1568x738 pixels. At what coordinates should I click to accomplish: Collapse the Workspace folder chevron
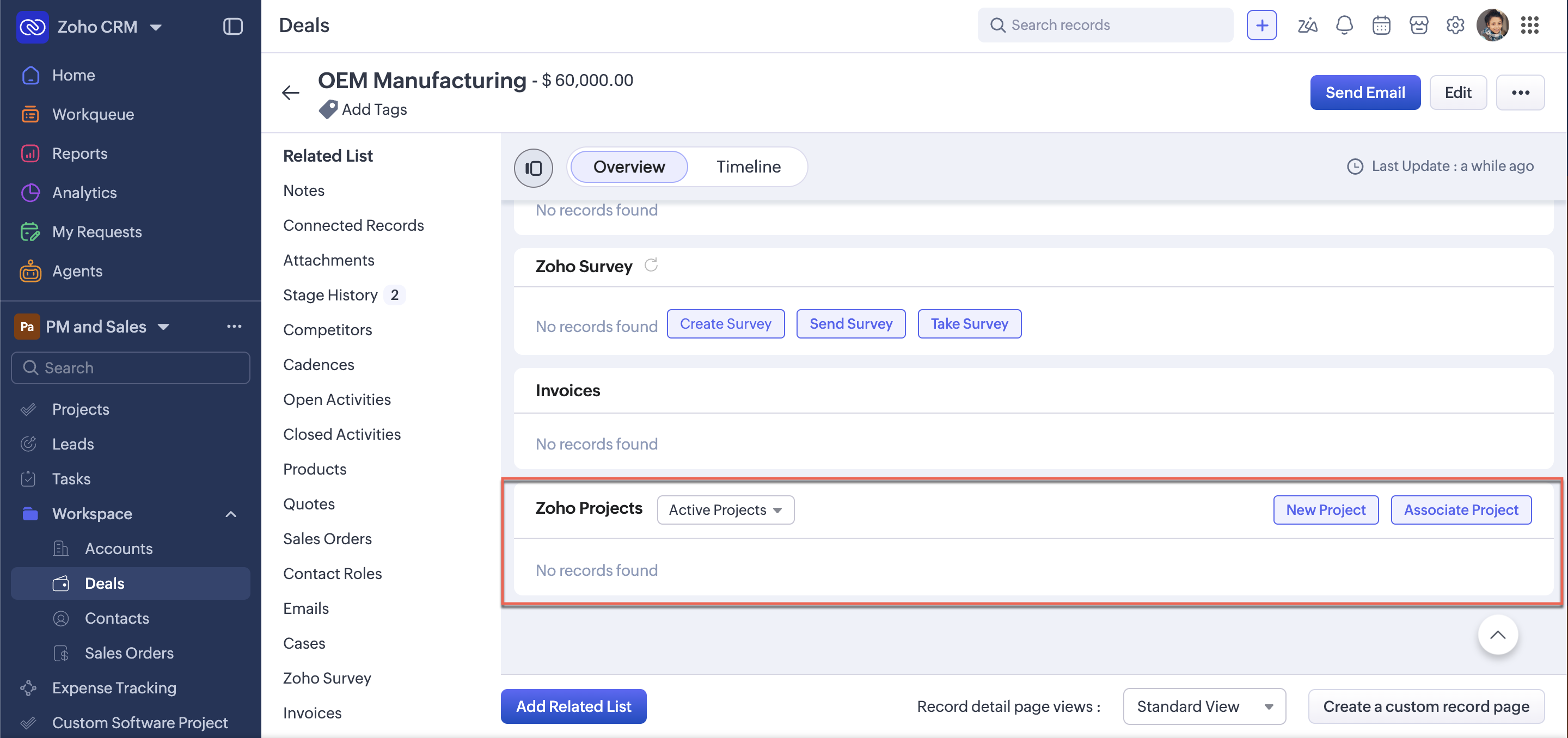tap(231, 514)
